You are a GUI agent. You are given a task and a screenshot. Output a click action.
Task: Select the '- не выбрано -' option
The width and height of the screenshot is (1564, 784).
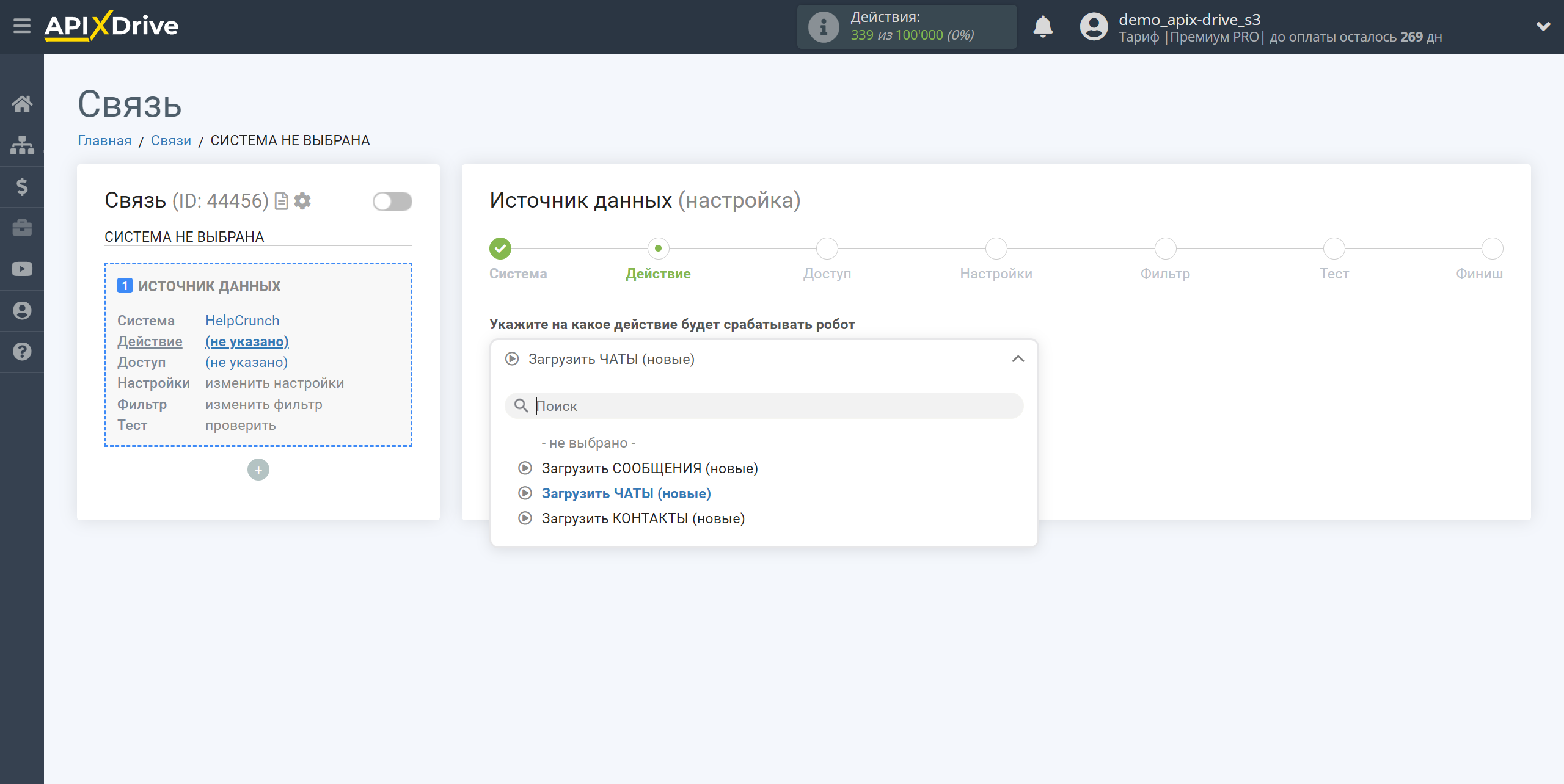[588, 443]
